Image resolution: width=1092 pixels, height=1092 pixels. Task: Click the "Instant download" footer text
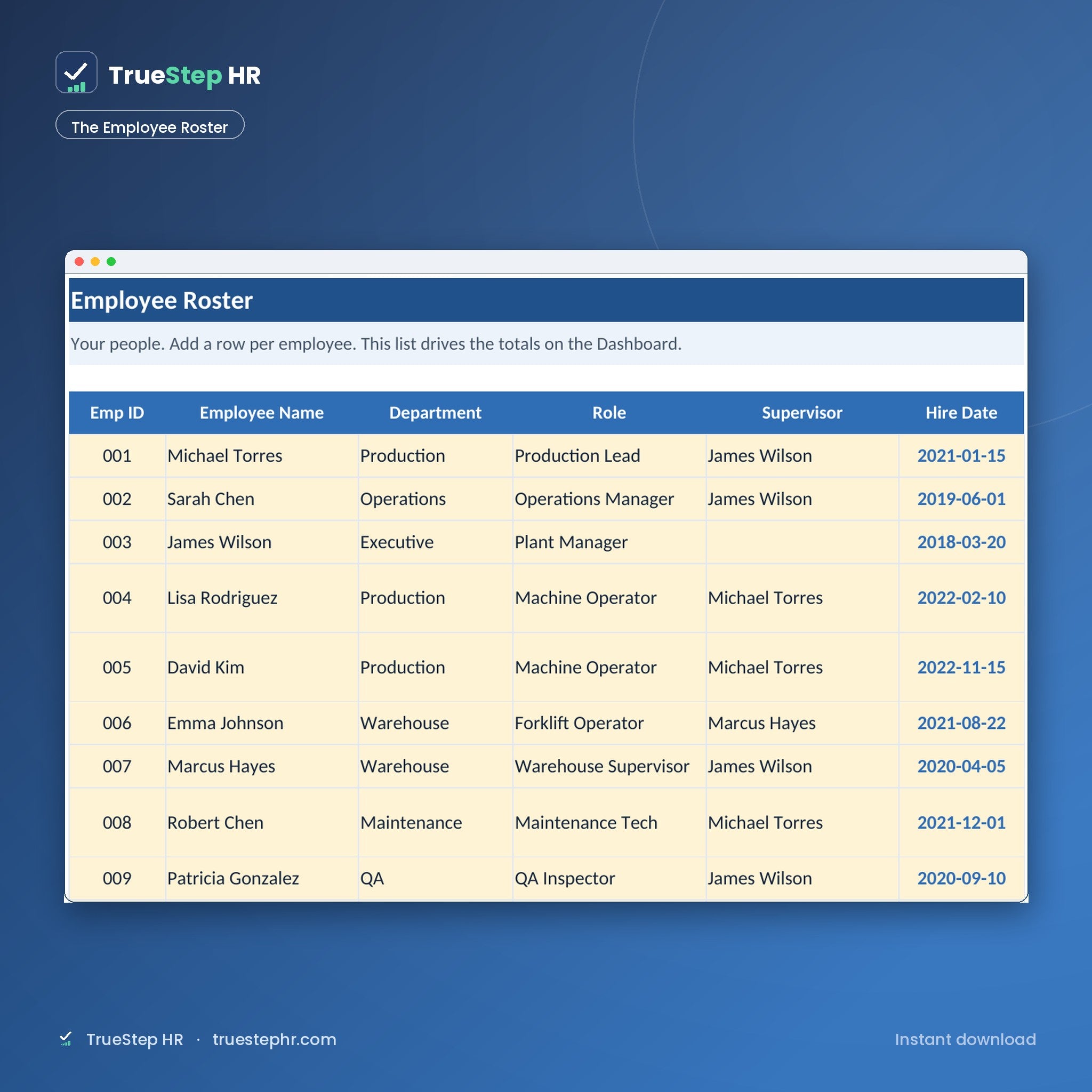[966, 1039]
